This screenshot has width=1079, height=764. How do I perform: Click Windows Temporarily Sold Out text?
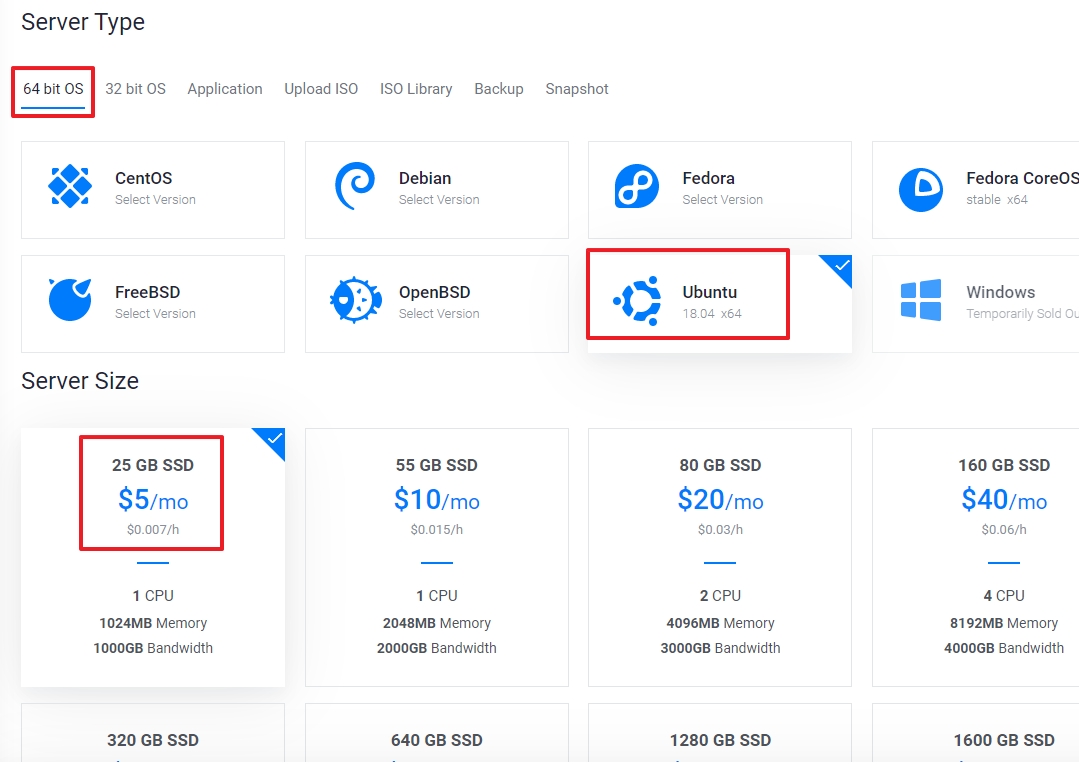tap(1022, 314)
